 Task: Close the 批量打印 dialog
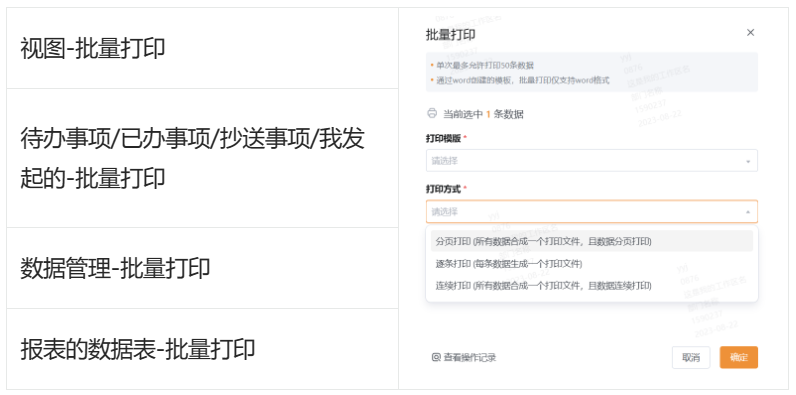pos(750,32)
